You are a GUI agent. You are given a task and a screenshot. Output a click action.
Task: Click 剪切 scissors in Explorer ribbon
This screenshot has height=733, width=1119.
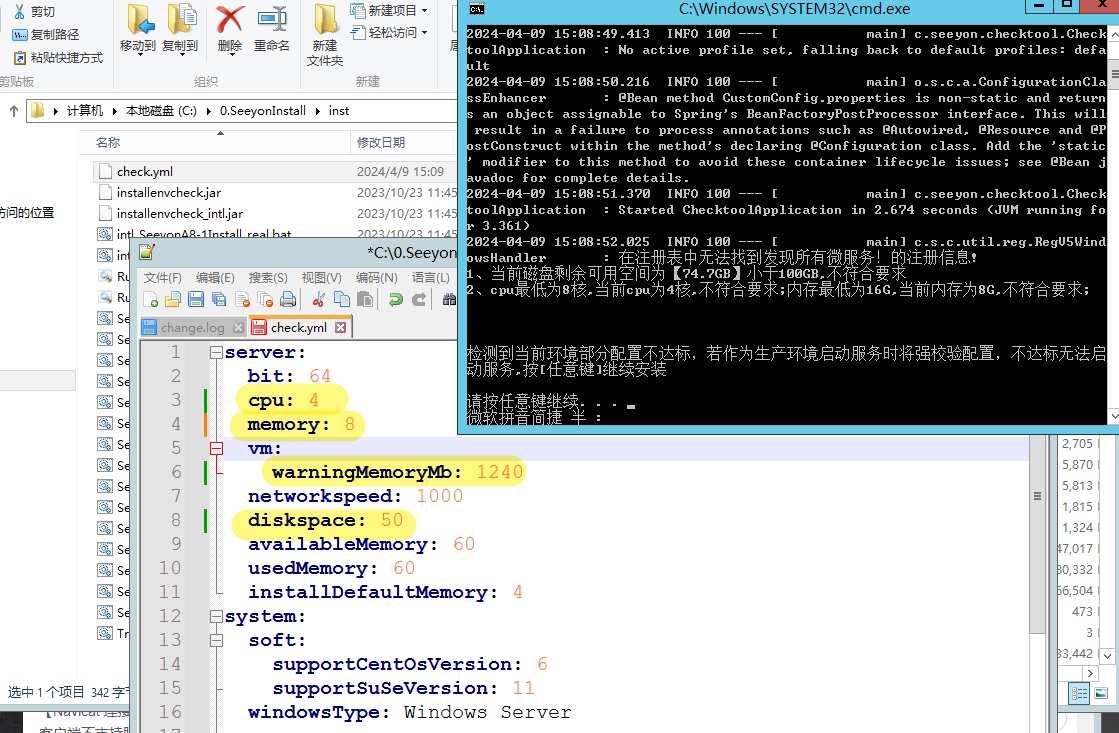[x=34, y=11]
